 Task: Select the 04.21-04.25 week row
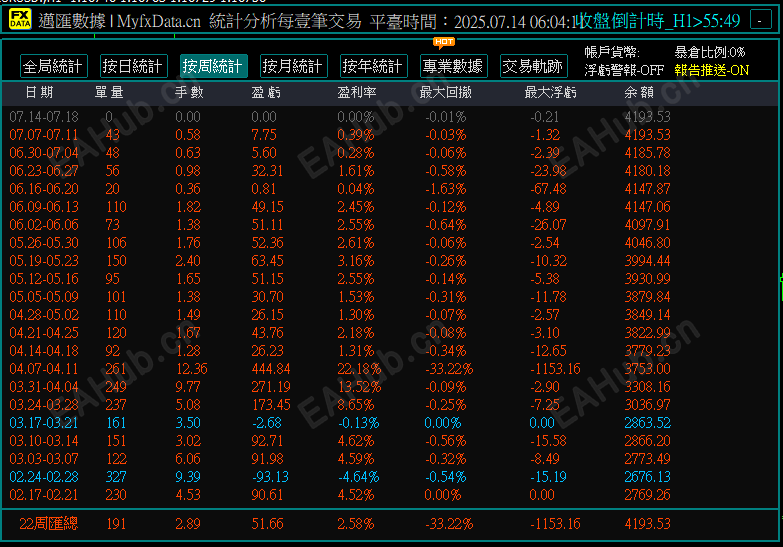click(340, 333)
